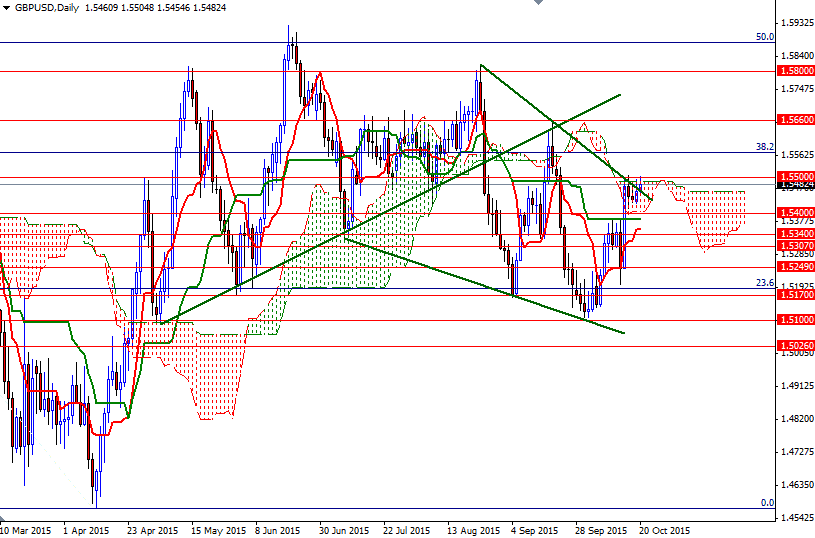Screen dimensions: 815x538
Task: Select the 1.5026 red price label
Action: coord(795,346)
